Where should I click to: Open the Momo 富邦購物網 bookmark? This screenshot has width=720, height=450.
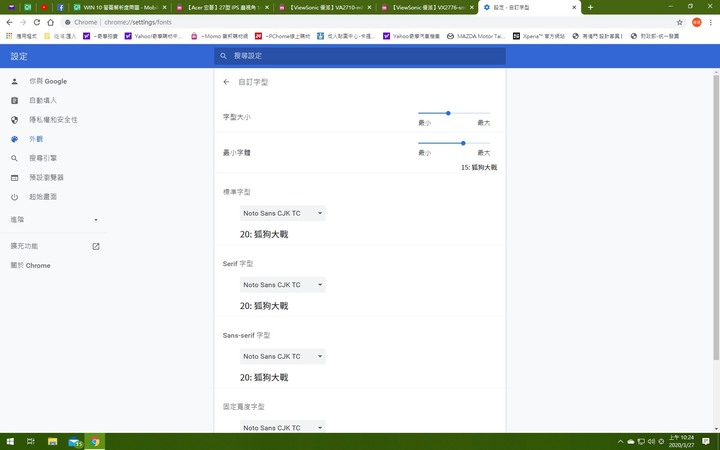point(219,36)
